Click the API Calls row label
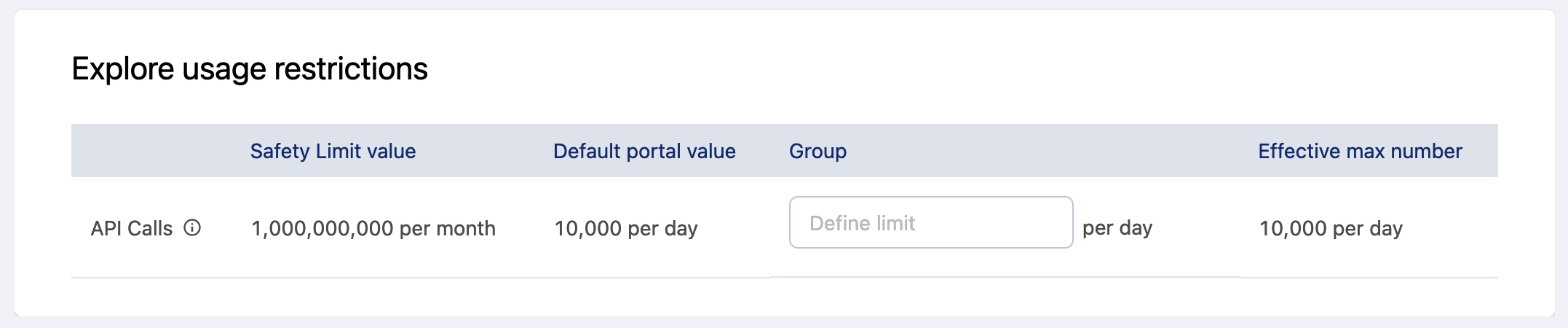 (132, 229)
